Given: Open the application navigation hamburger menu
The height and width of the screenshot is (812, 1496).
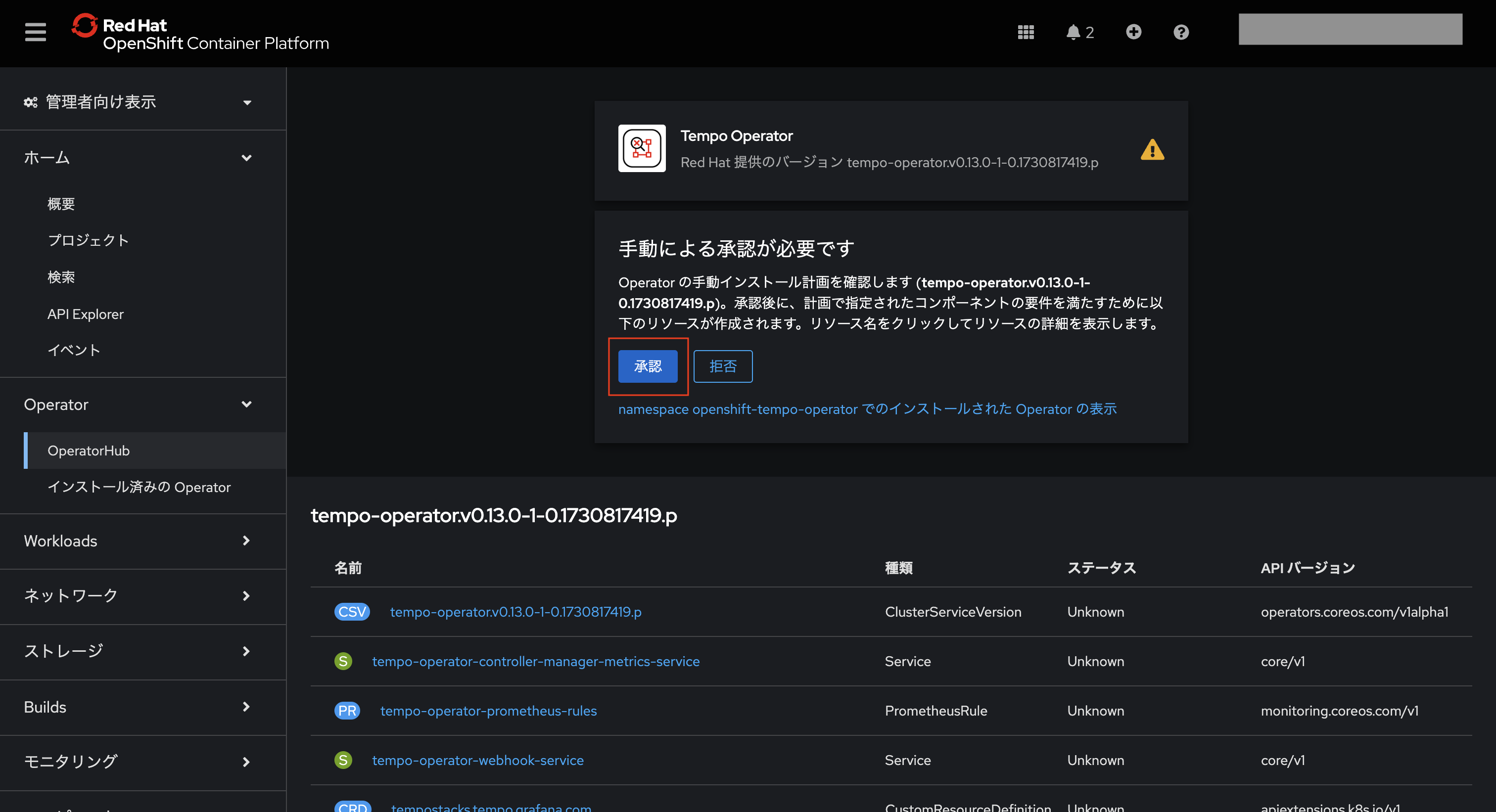Looking at the screenshot, I should (x=35, y=32).
